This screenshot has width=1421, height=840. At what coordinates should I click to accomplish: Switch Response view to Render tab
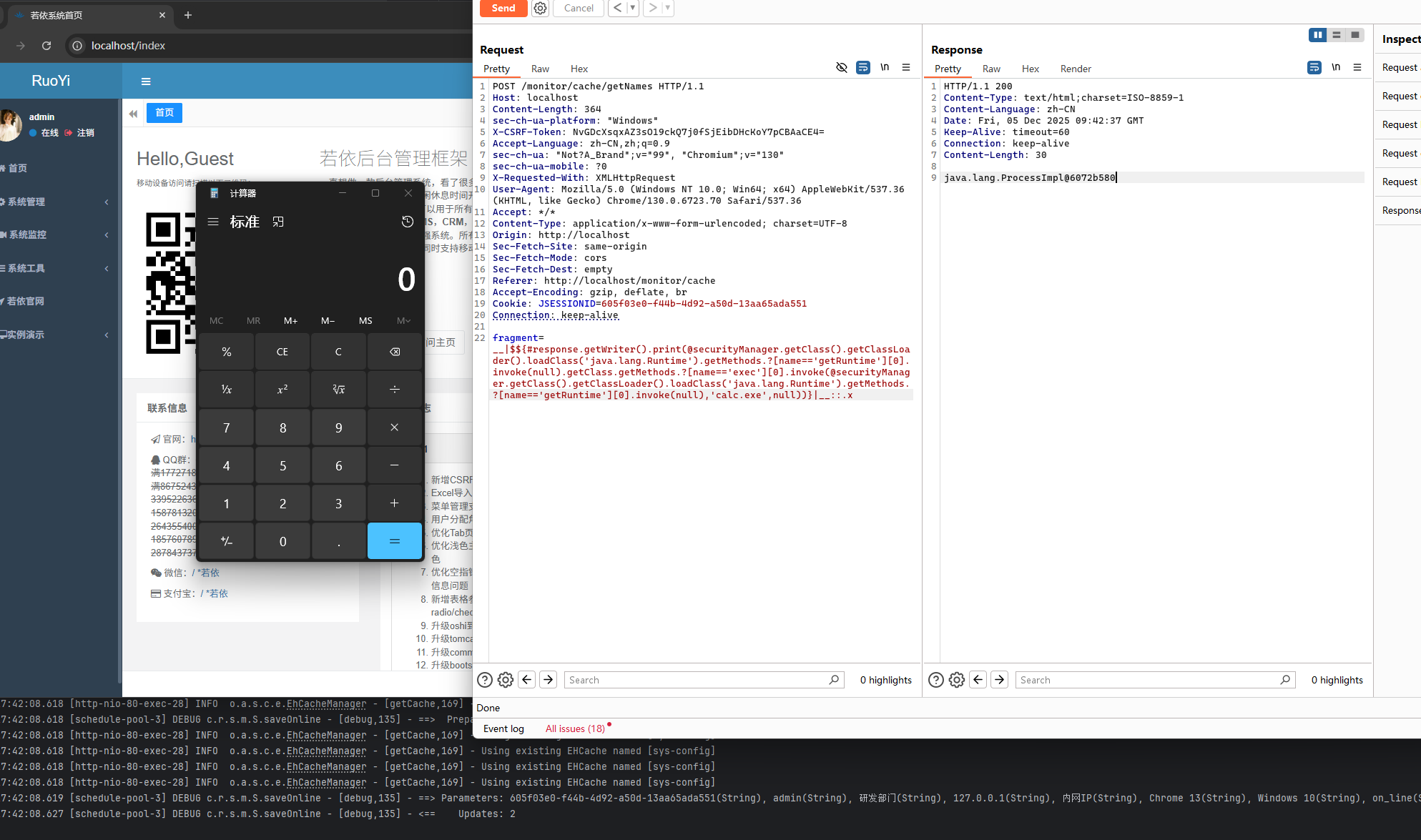pos(1075,69)
